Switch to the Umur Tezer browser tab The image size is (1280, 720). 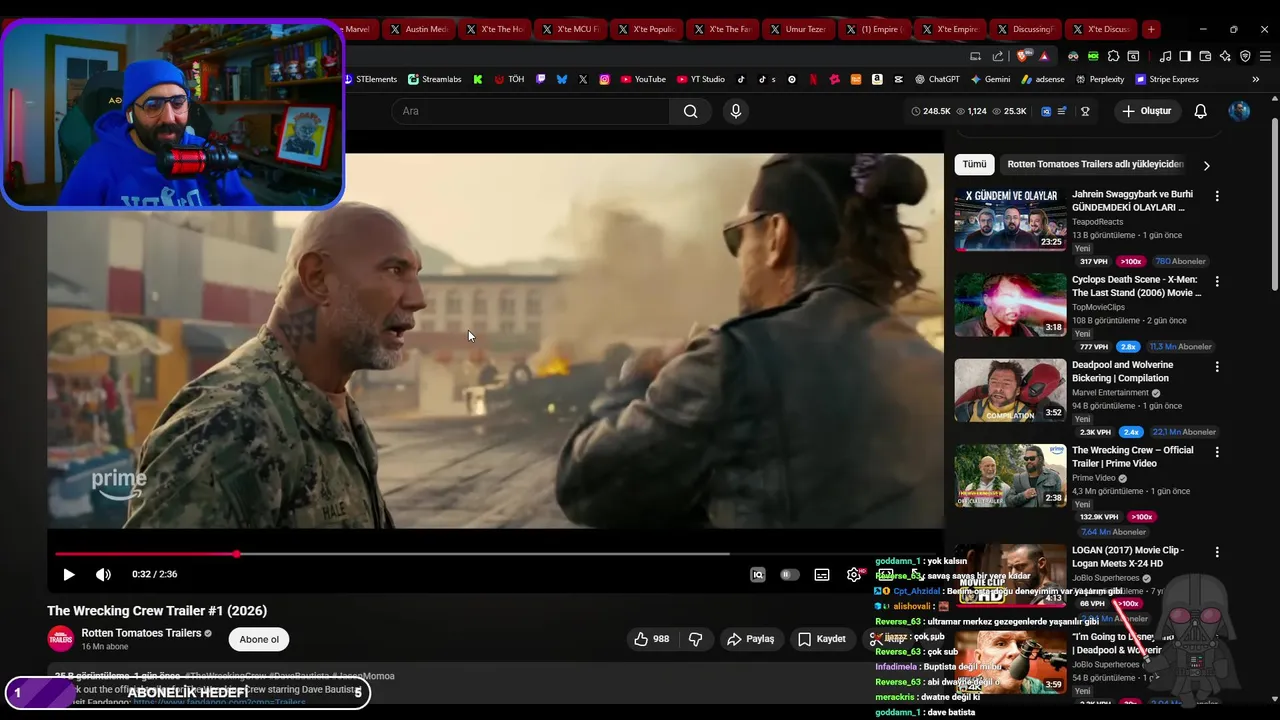(799, 29)
